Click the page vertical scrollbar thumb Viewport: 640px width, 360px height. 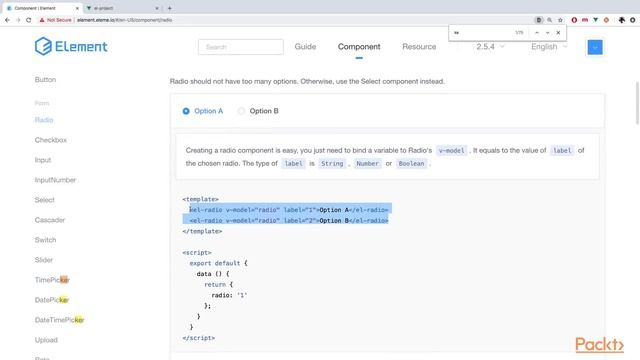pos(637,103)
